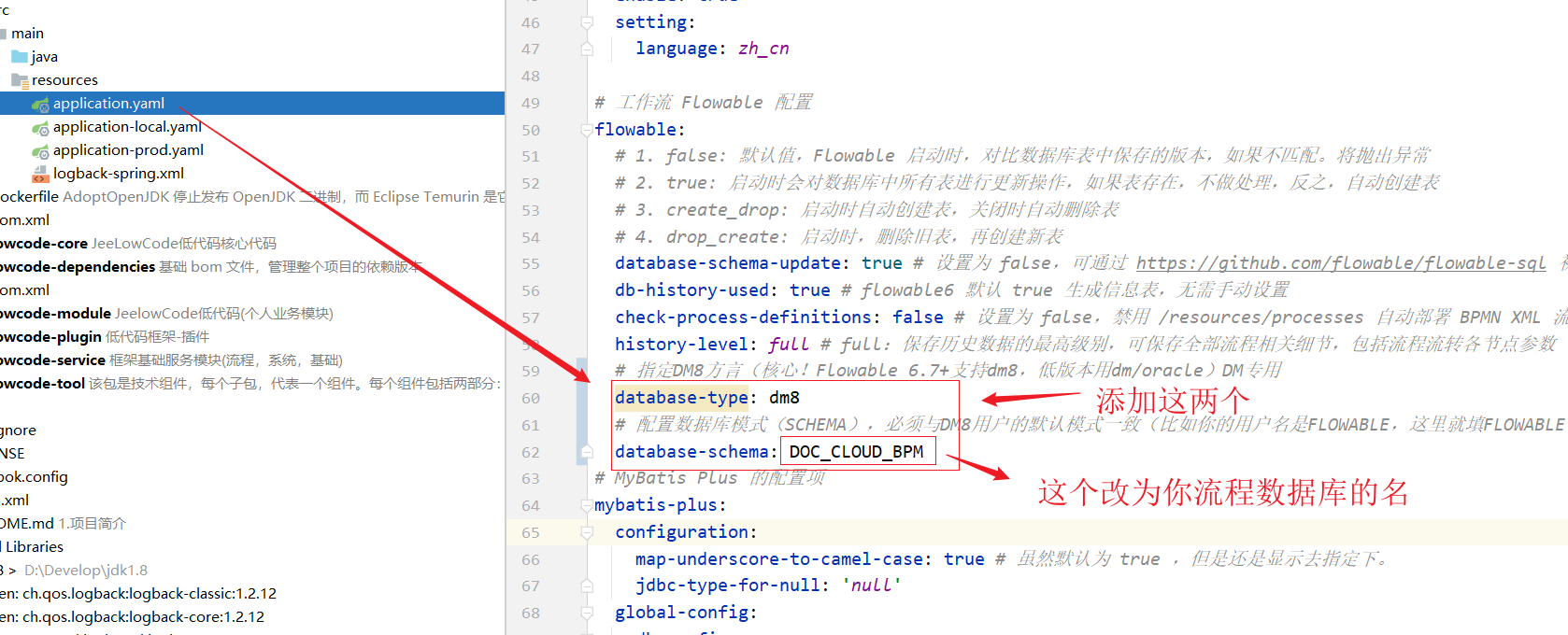
Task: Fold the global-config block at line 68
Action: (x=587, y=613)
